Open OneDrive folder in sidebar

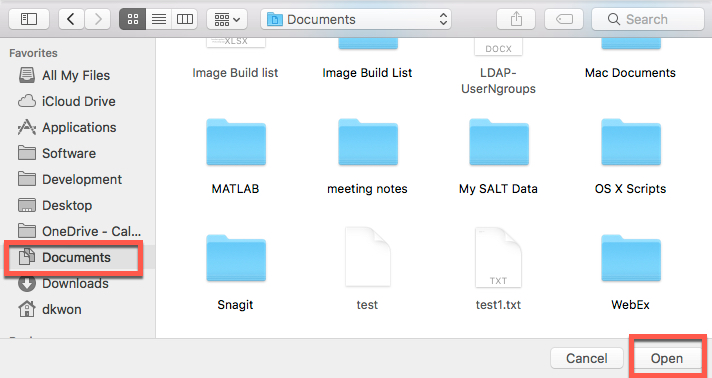(79, 231)
